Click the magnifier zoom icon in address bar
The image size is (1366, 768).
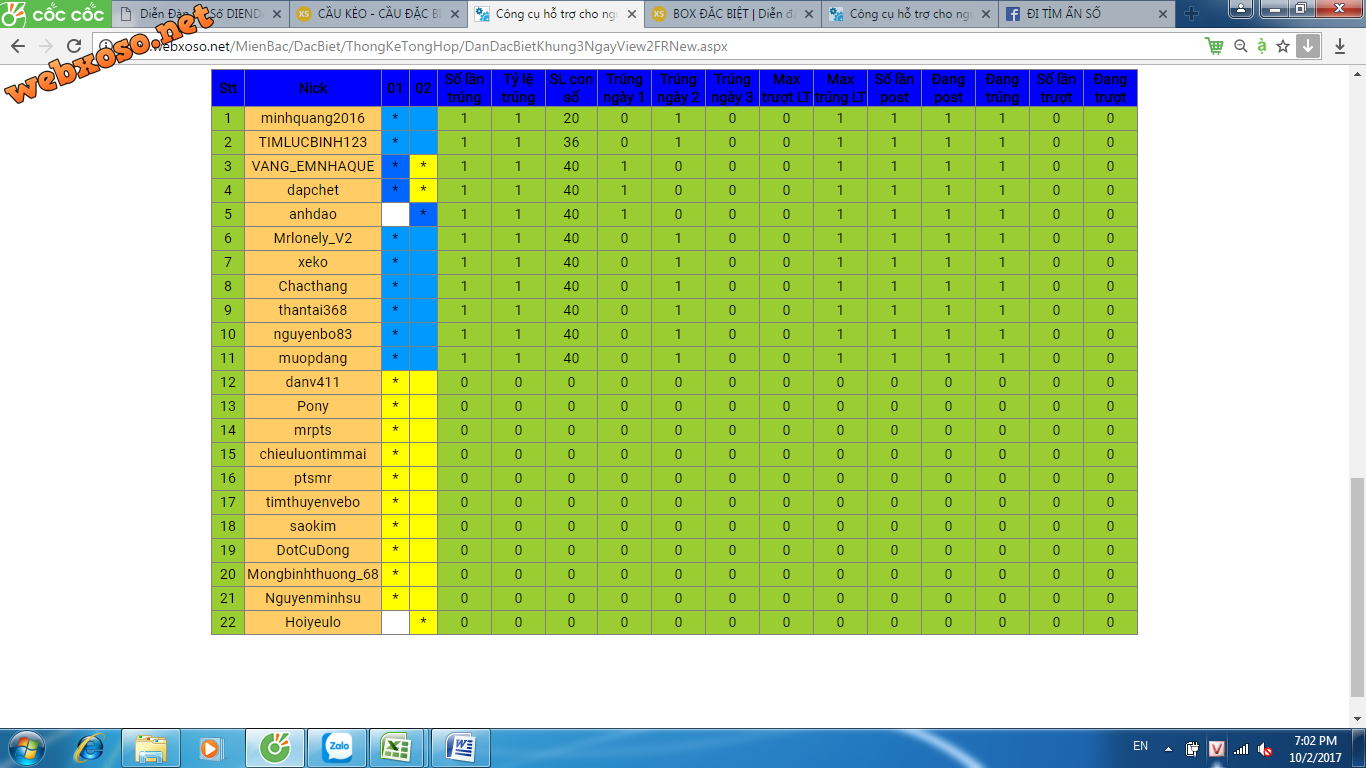click(x=1240, y=46)
